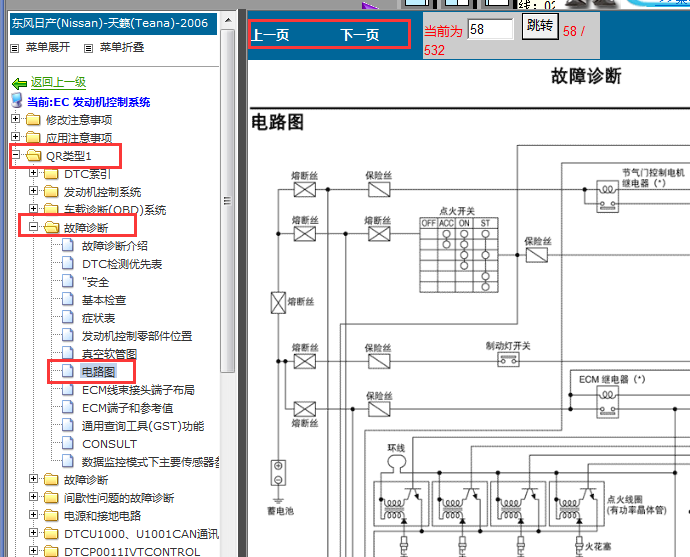This screenshot has width=690, height=557.
Task: Select the 应用注意事项 folder icon
Action: [x=33, y=138]
